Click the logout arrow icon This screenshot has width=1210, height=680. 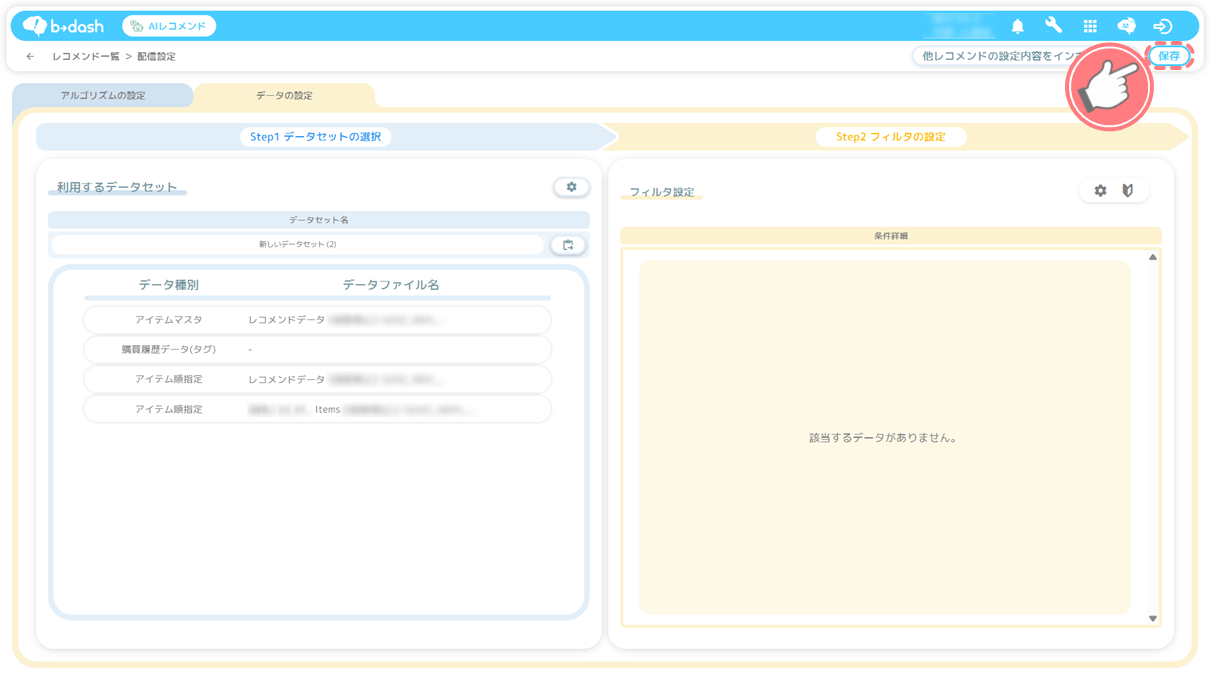1162,26
